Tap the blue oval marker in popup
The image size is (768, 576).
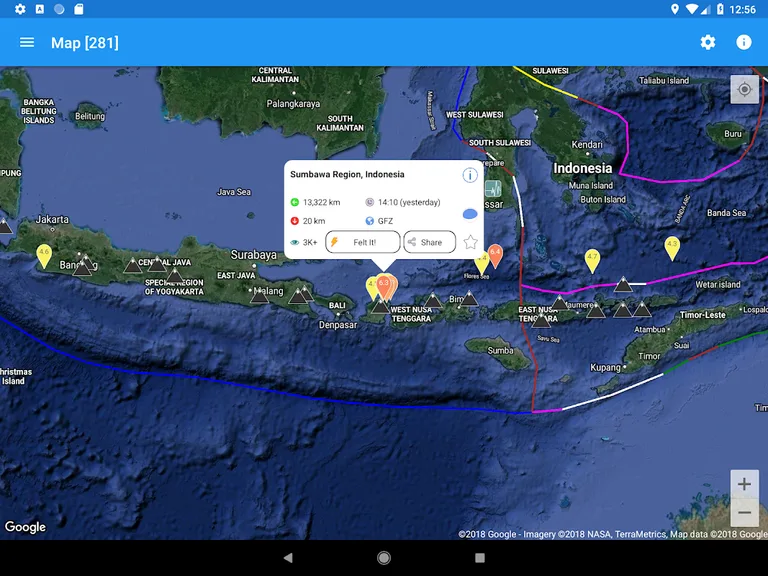[470, 214]
